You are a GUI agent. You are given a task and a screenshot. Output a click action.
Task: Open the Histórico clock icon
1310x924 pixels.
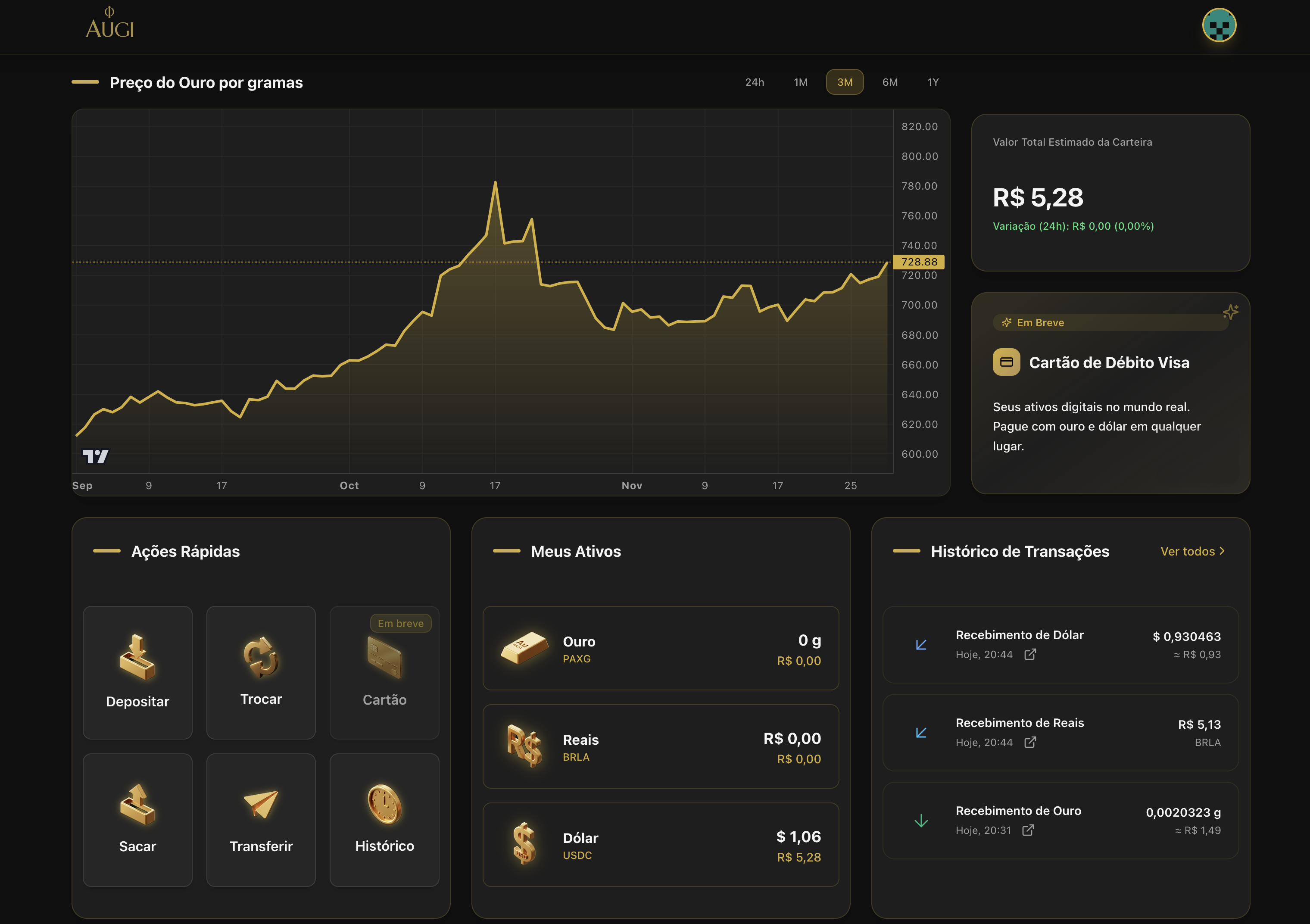click(384, 806)
